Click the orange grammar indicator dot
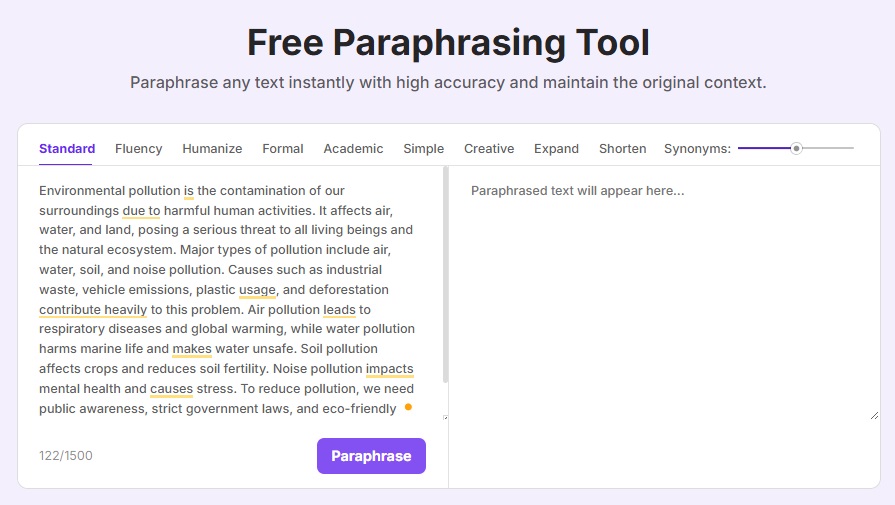Screen dimensions: 895x505 (x=408, y=407)
